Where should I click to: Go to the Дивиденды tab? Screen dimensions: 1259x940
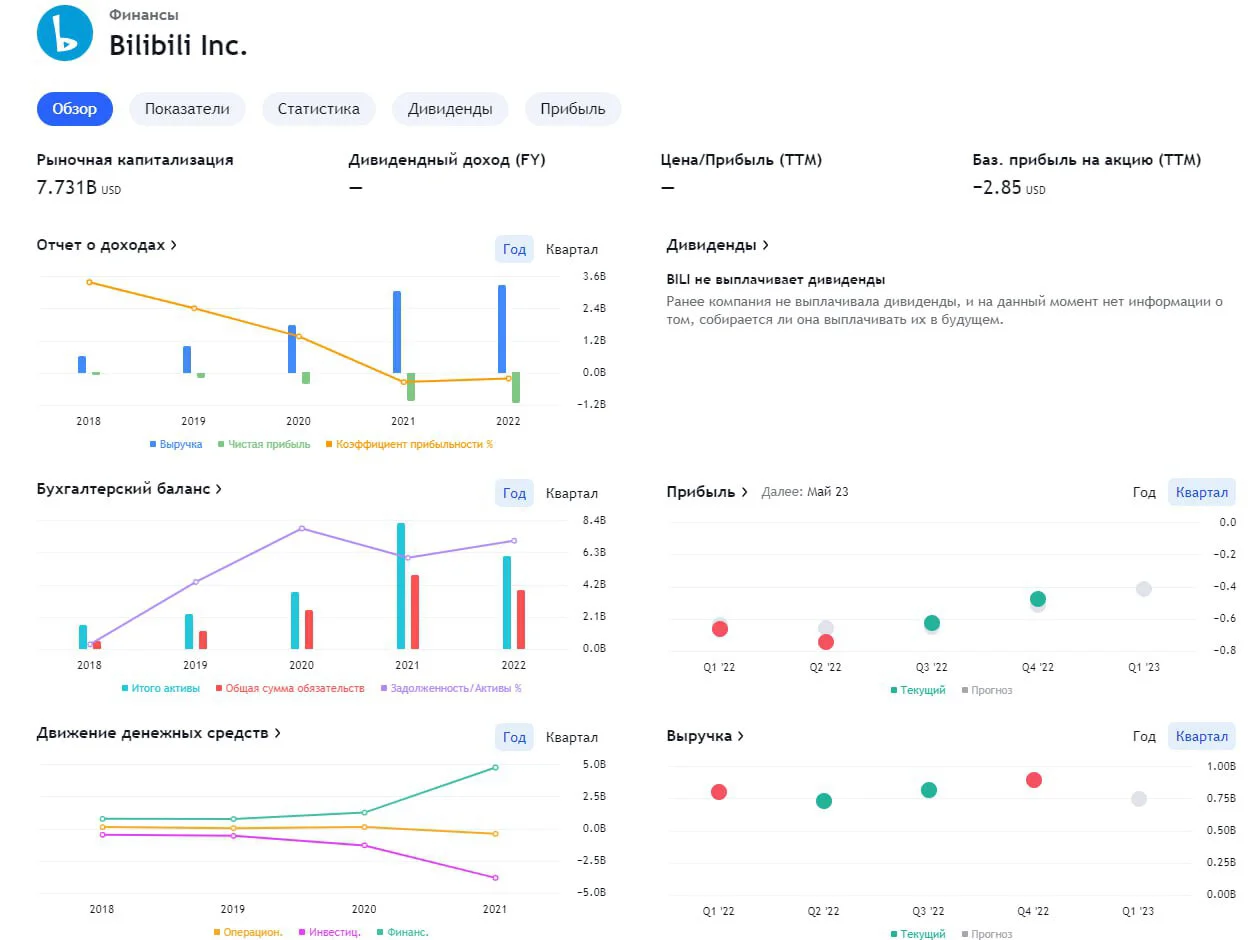point(450,109)
